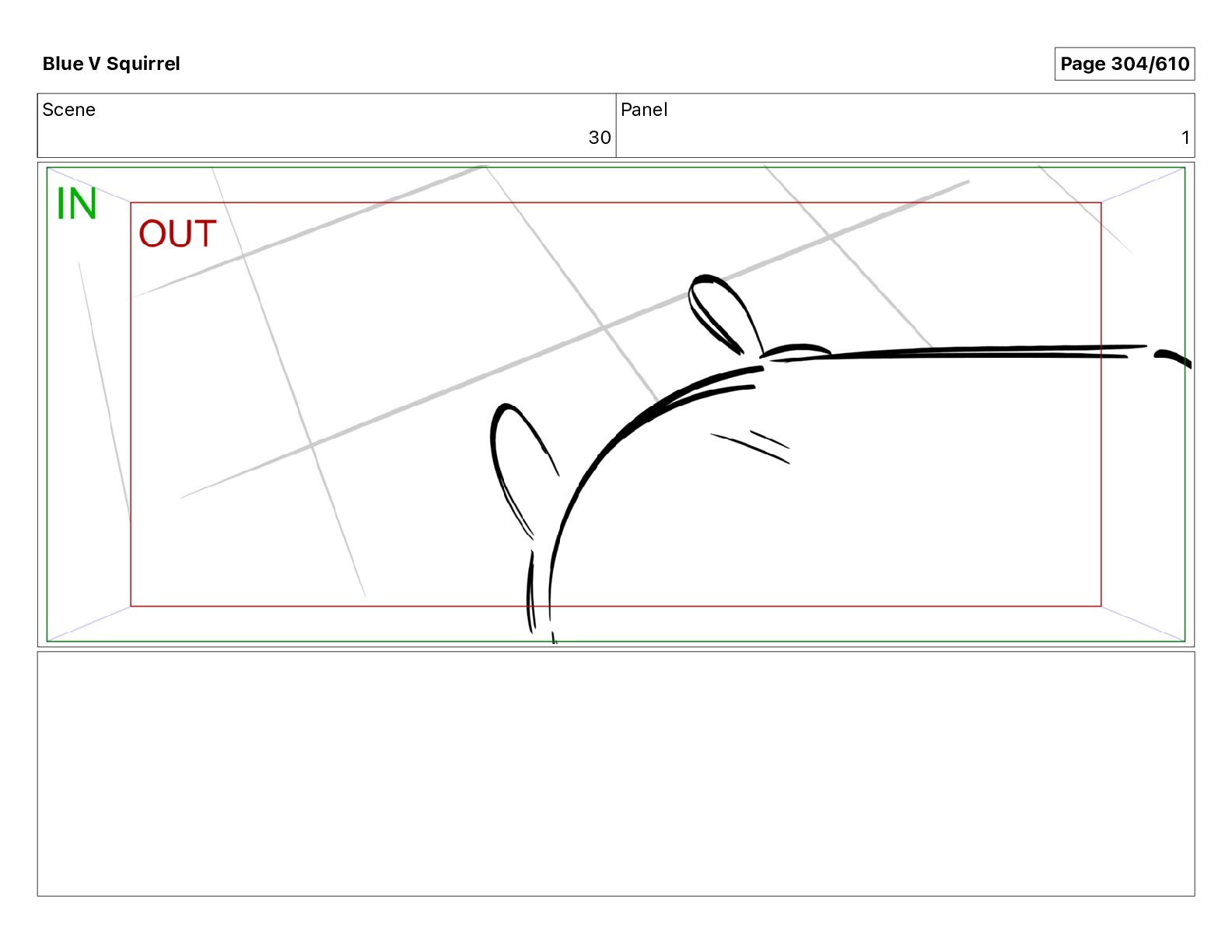Viewport: 1232px width, 952px height.
Task: Click the 'Page 304/610' page indicator
Action: 1124,64
